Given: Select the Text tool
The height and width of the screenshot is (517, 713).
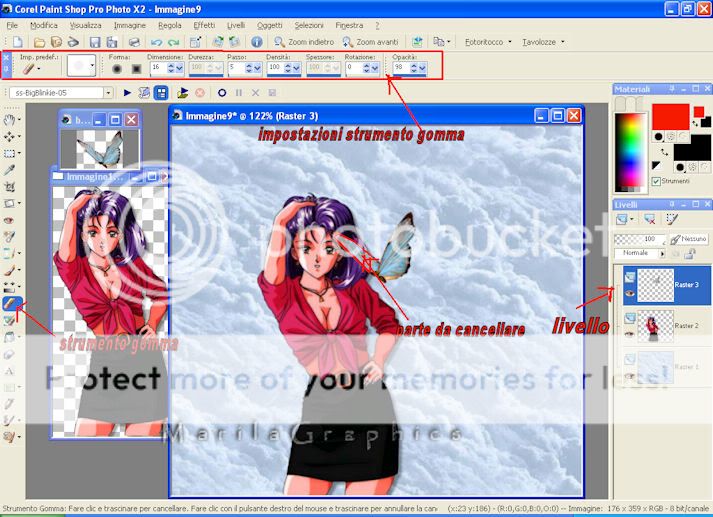Looking at the screenshot, I should [9, 371].
